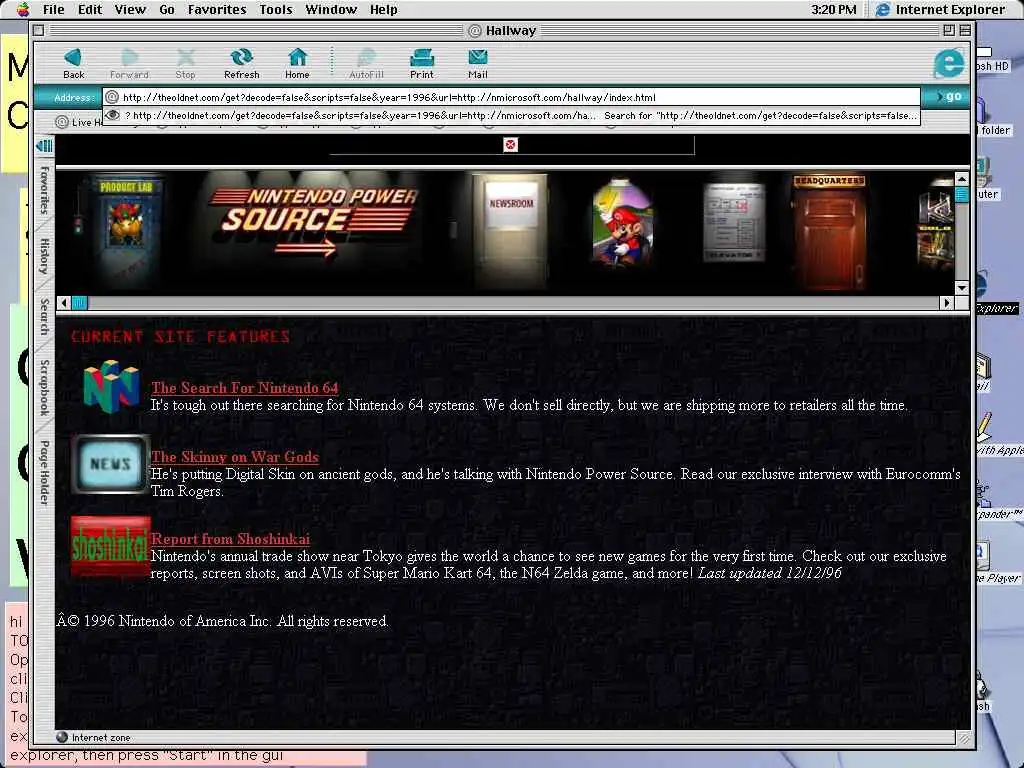Open 'Report from Shoshinkai' link
The height and width of the screenshot is (768, 1024).
230,539
